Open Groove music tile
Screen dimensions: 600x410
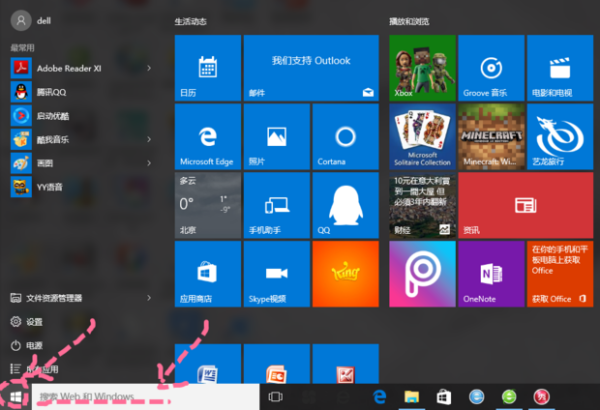(x=491, y=68)
